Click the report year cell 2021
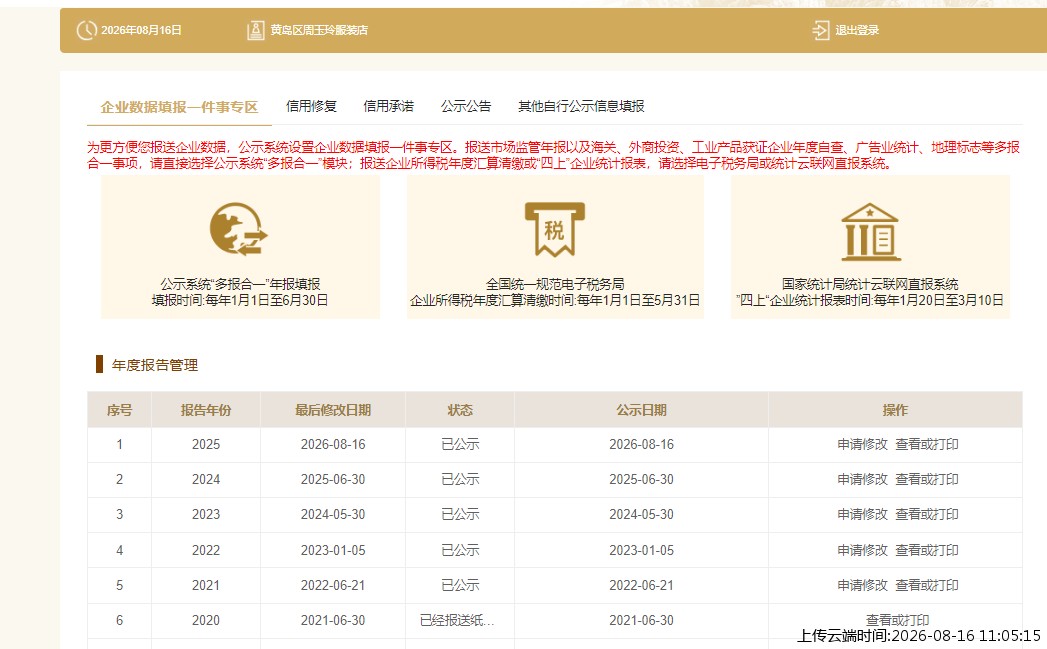 206,586
